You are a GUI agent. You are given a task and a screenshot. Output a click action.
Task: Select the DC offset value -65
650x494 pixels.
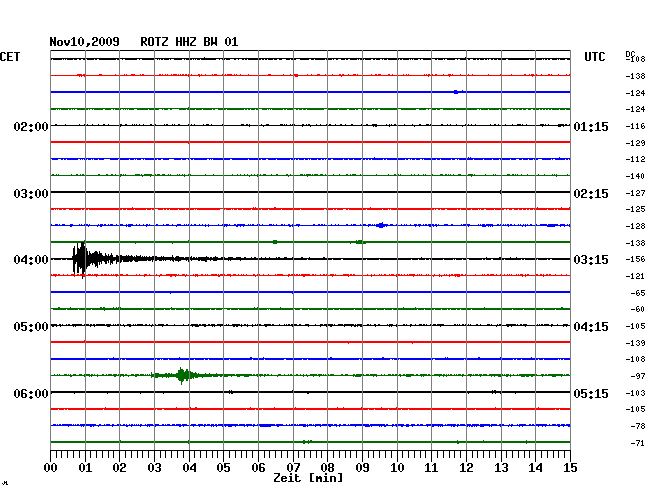(x=638, y=293)
